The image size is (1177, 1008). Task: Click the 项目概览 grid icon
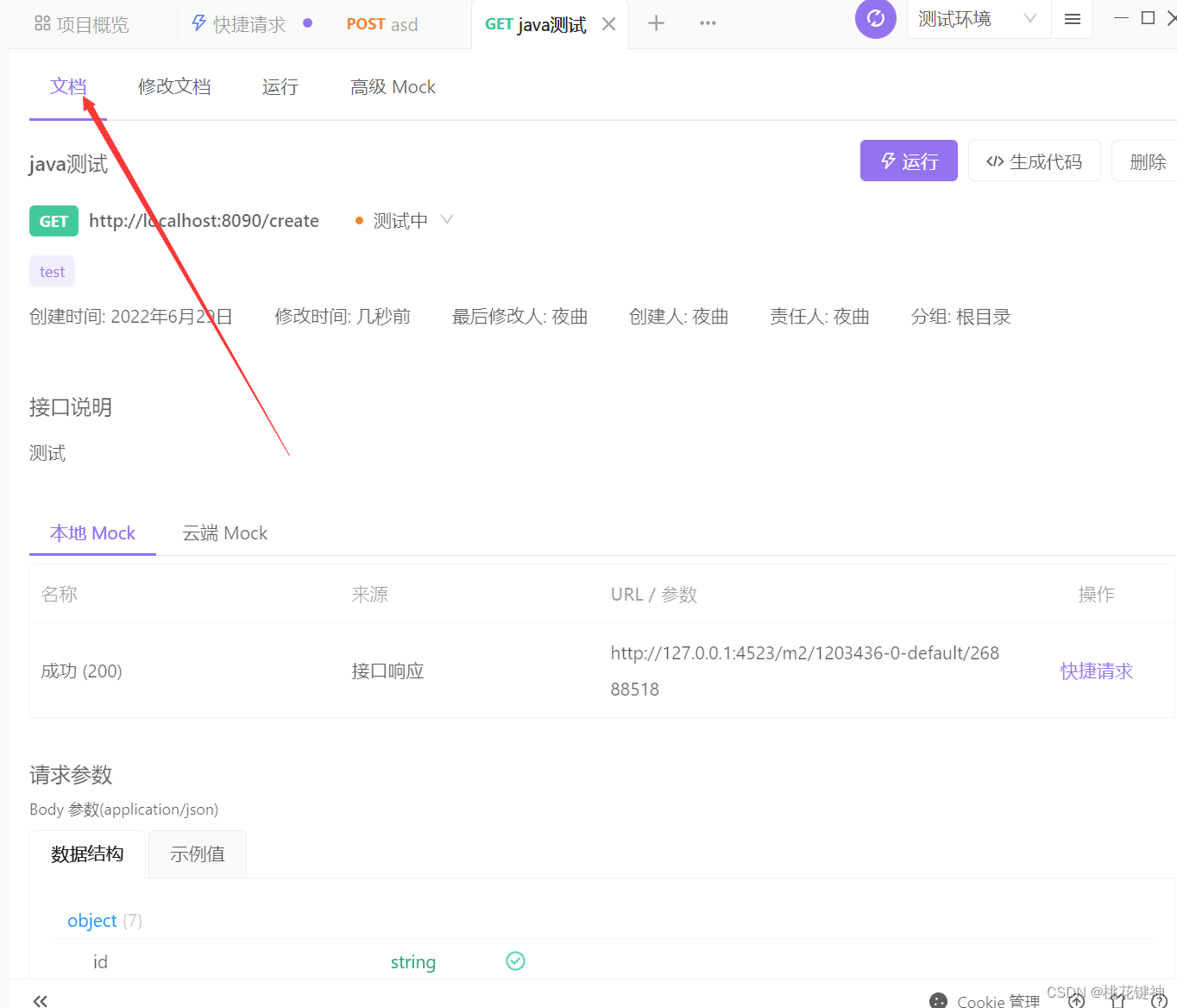click(42, 23)
